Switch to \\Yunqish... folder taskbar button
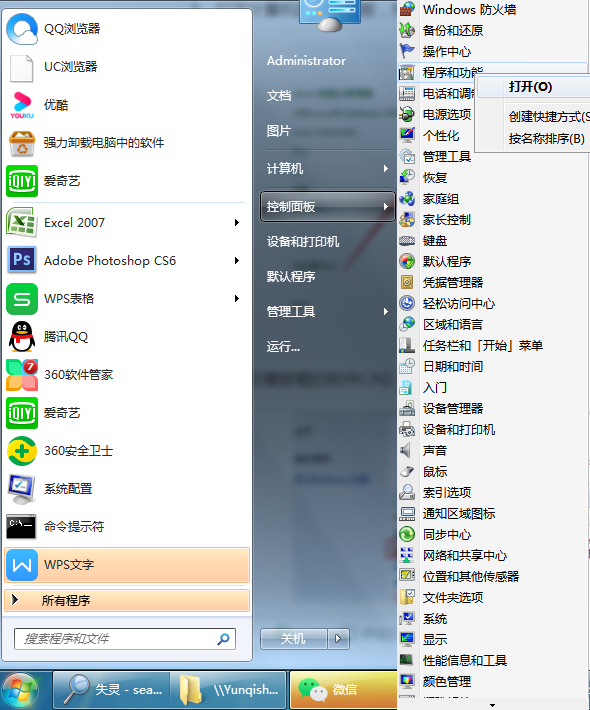 click(x=229, y=690)
